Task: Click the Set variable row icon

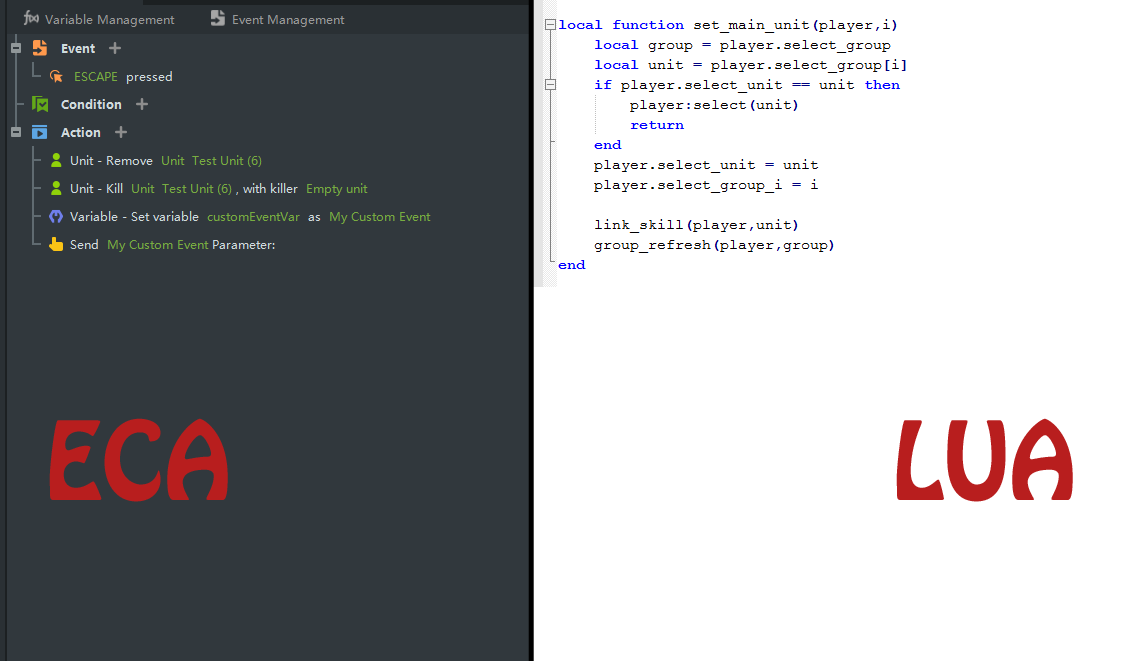Action: tap(56, 217)
